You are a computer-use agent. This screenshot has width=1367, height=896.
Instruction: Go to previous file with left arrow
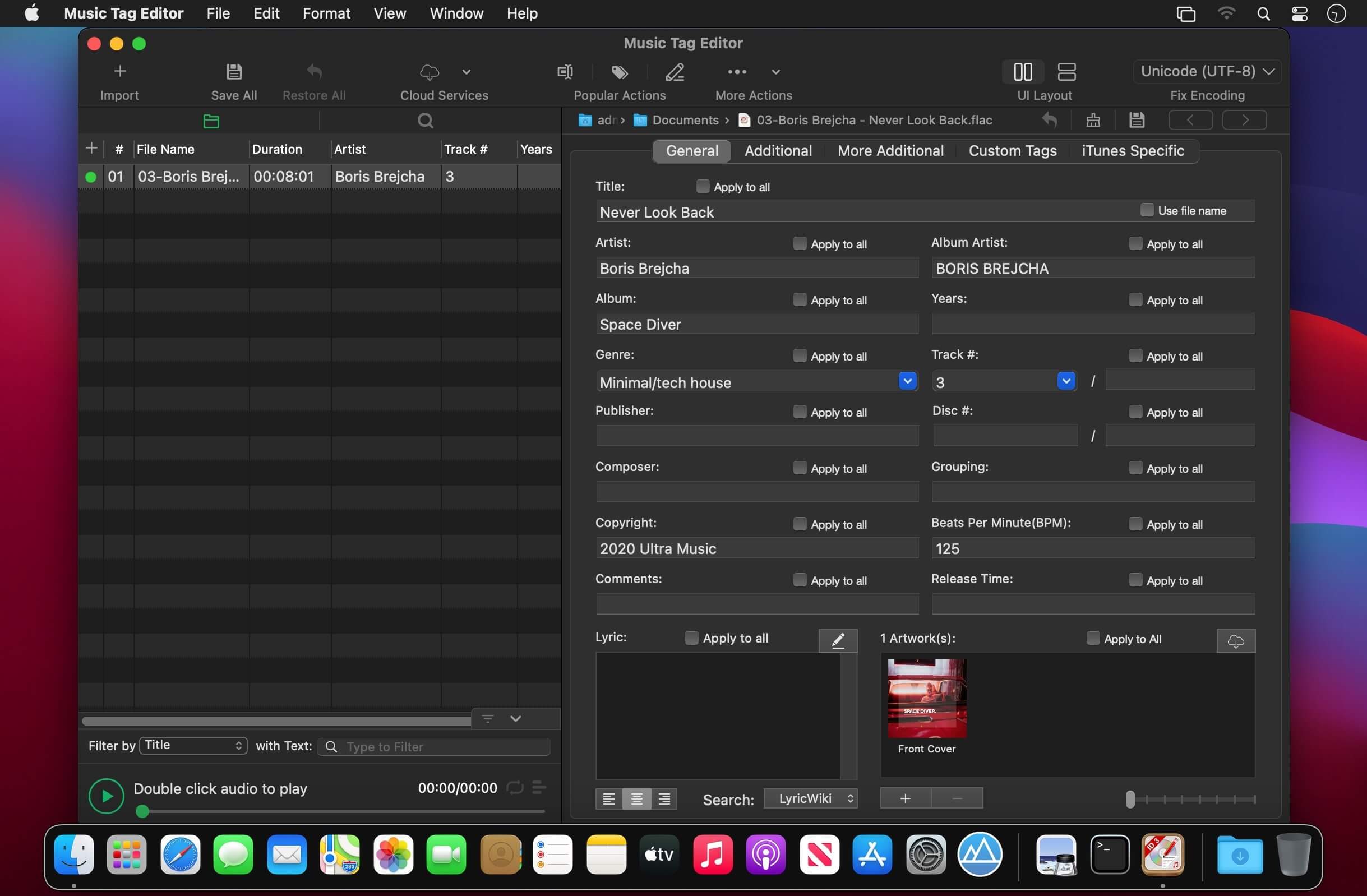pos(1191,120)
